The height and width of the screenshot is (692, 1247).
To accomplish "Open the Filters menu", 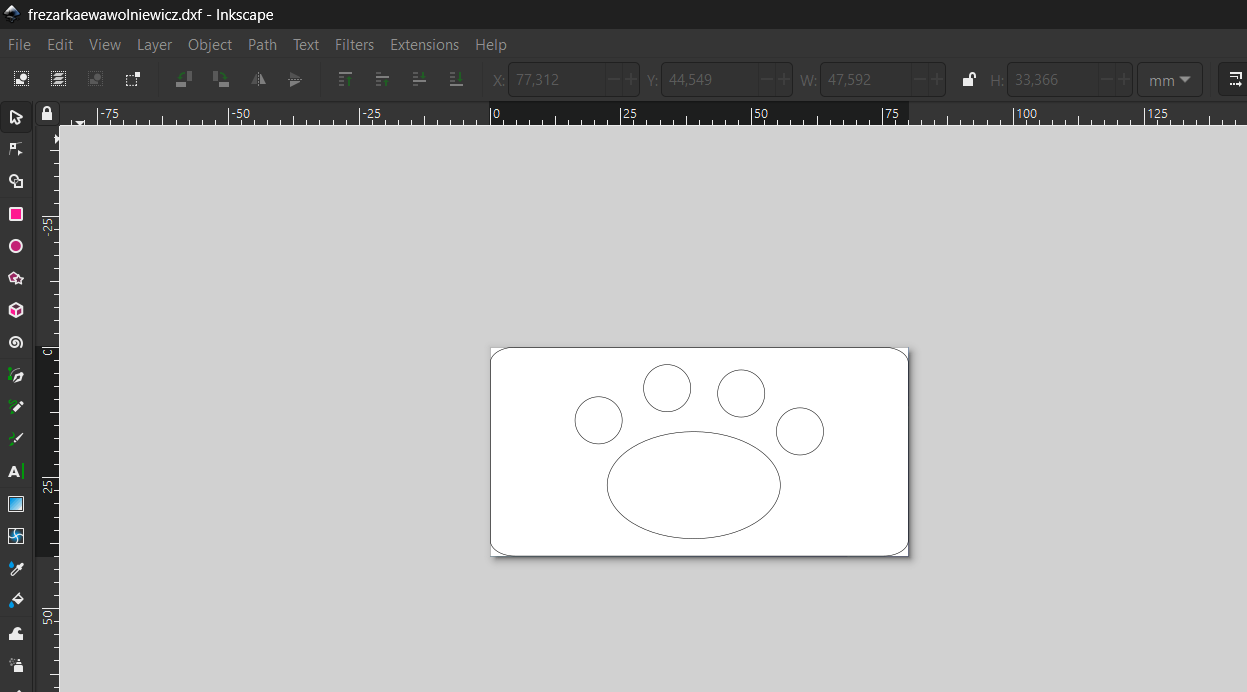I will [x=355, y=45].
